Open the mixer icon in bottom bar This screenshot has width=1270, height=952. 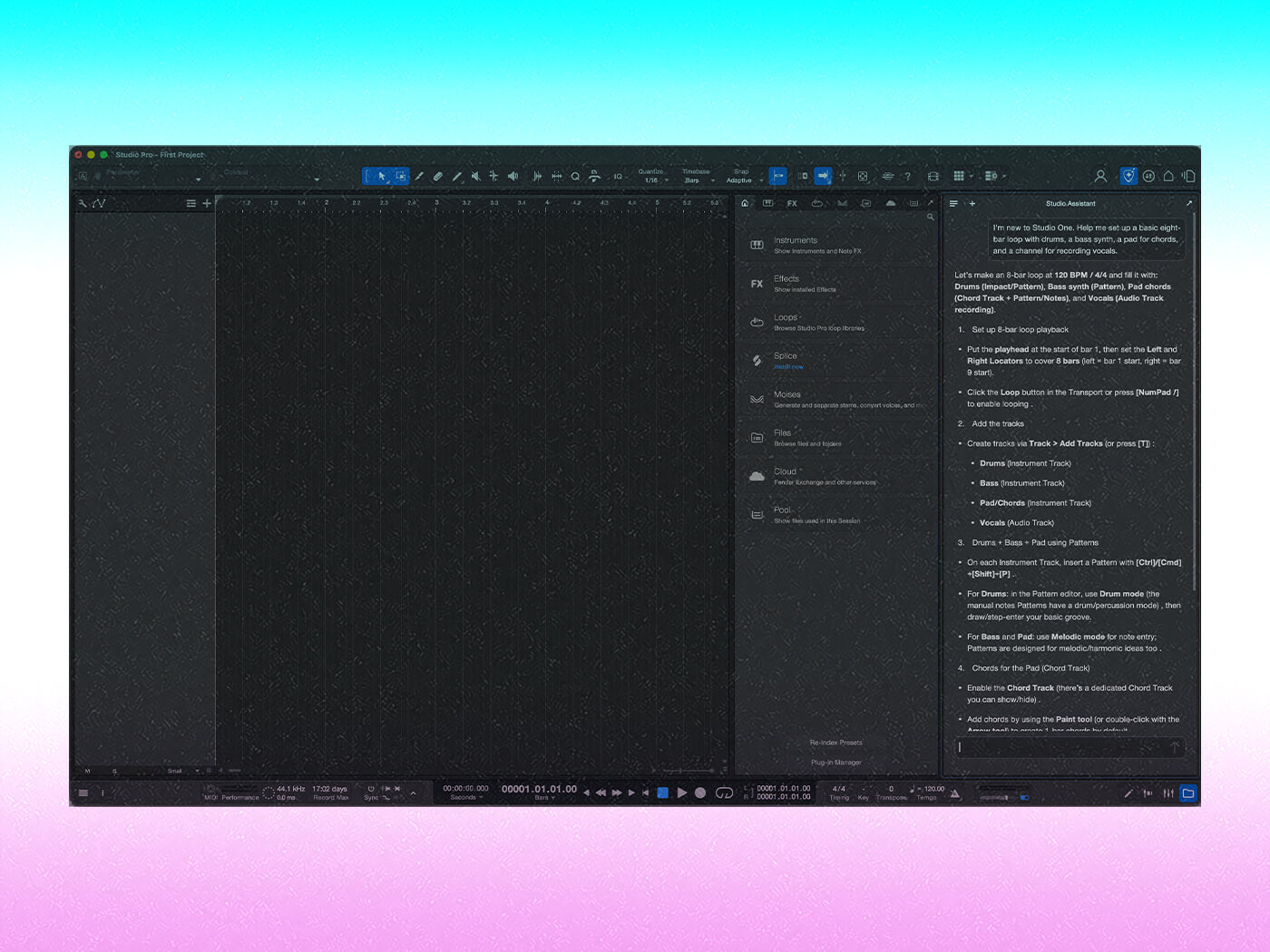point(1168,793)
